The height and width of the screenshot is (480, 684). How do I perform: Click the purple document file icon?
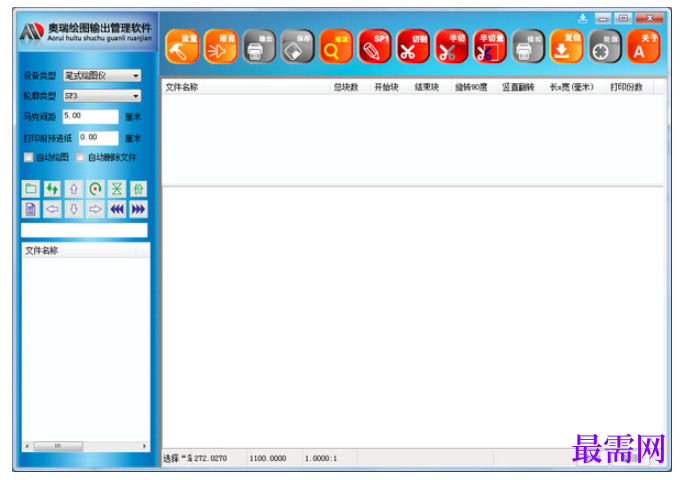(x=31, y=209)
